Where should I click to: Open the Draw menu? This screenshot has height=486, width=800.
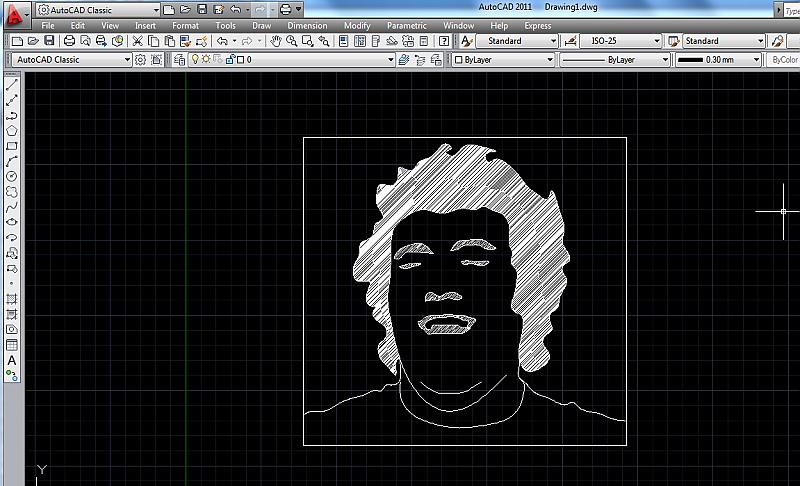(261, 25)
